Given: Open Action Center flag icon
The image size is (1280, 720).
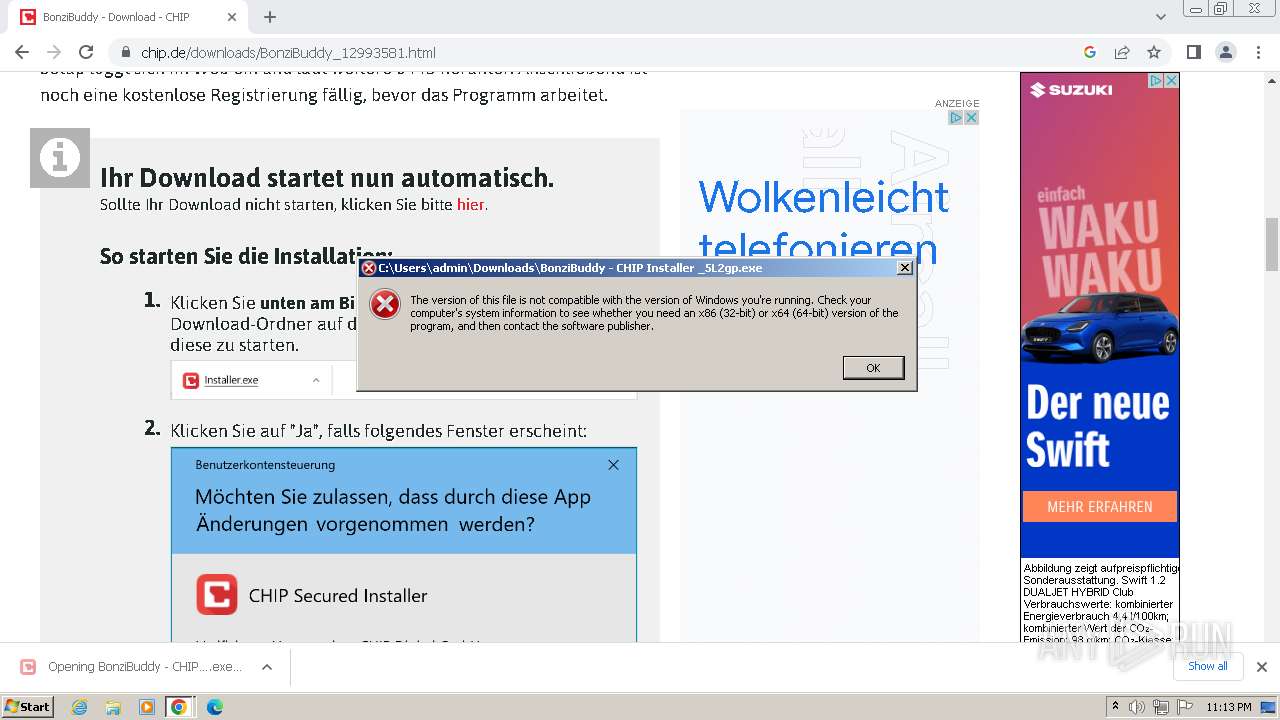Looking at the screenshot, I should coord(1185,707).
